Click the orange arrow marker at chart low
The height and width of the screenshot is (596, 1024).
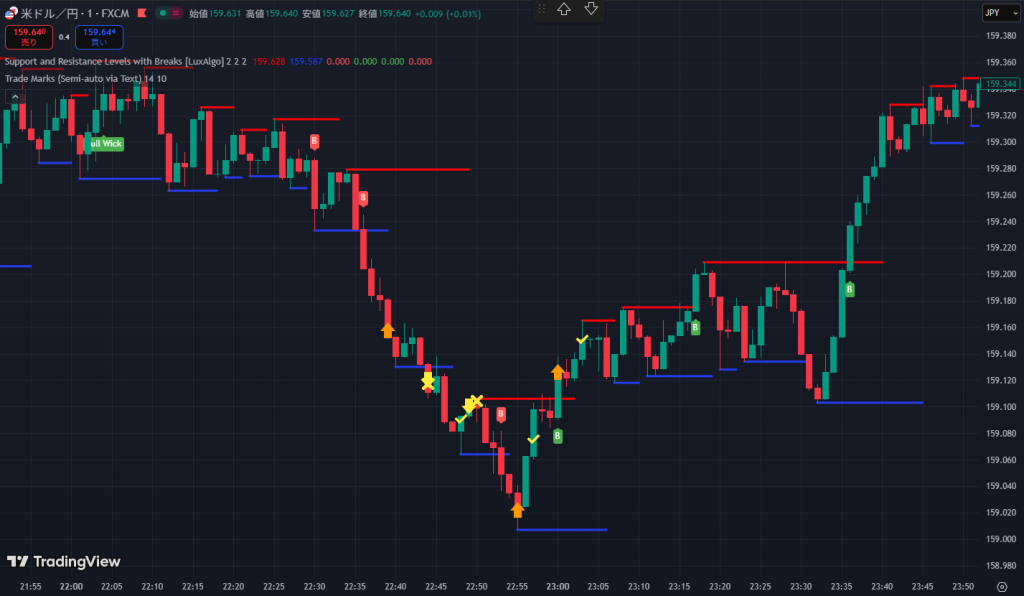(x=517, y=510)
